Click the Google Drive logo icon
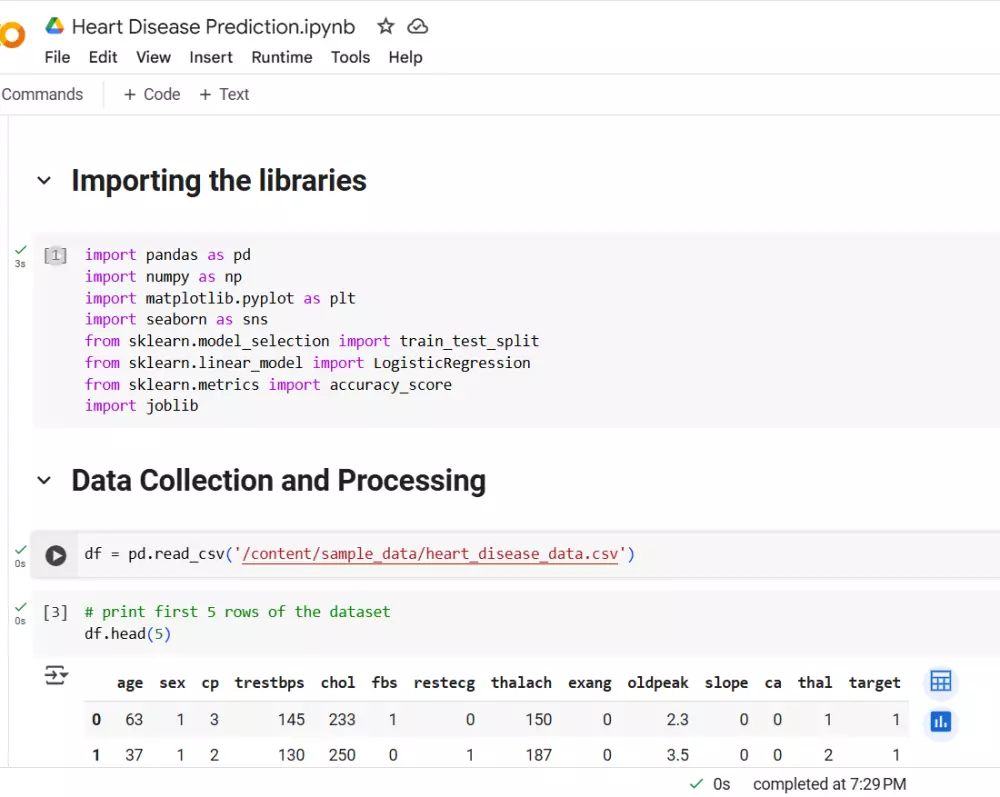The width and height of the screenshot is (1000, 797). pos(55,26)
